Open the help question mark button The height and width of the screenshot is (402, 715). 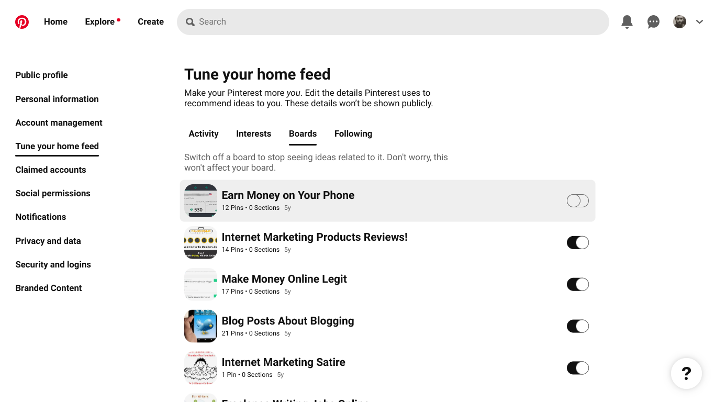coord(686,374)
